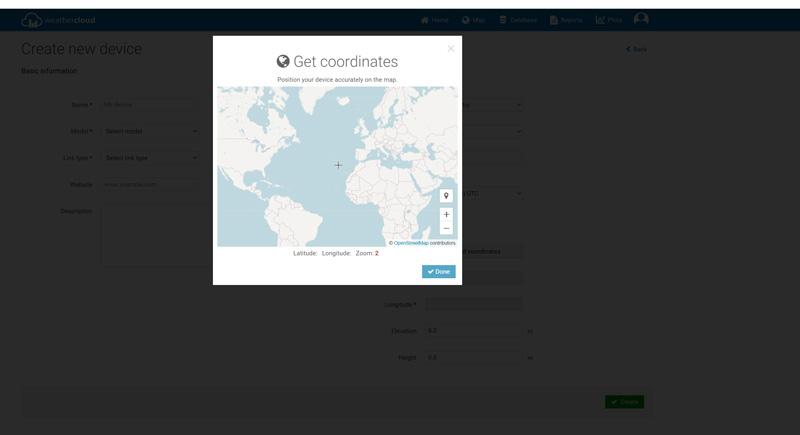
Task: Open the OpenStreetMap attribution link
Action: (411, 243)
